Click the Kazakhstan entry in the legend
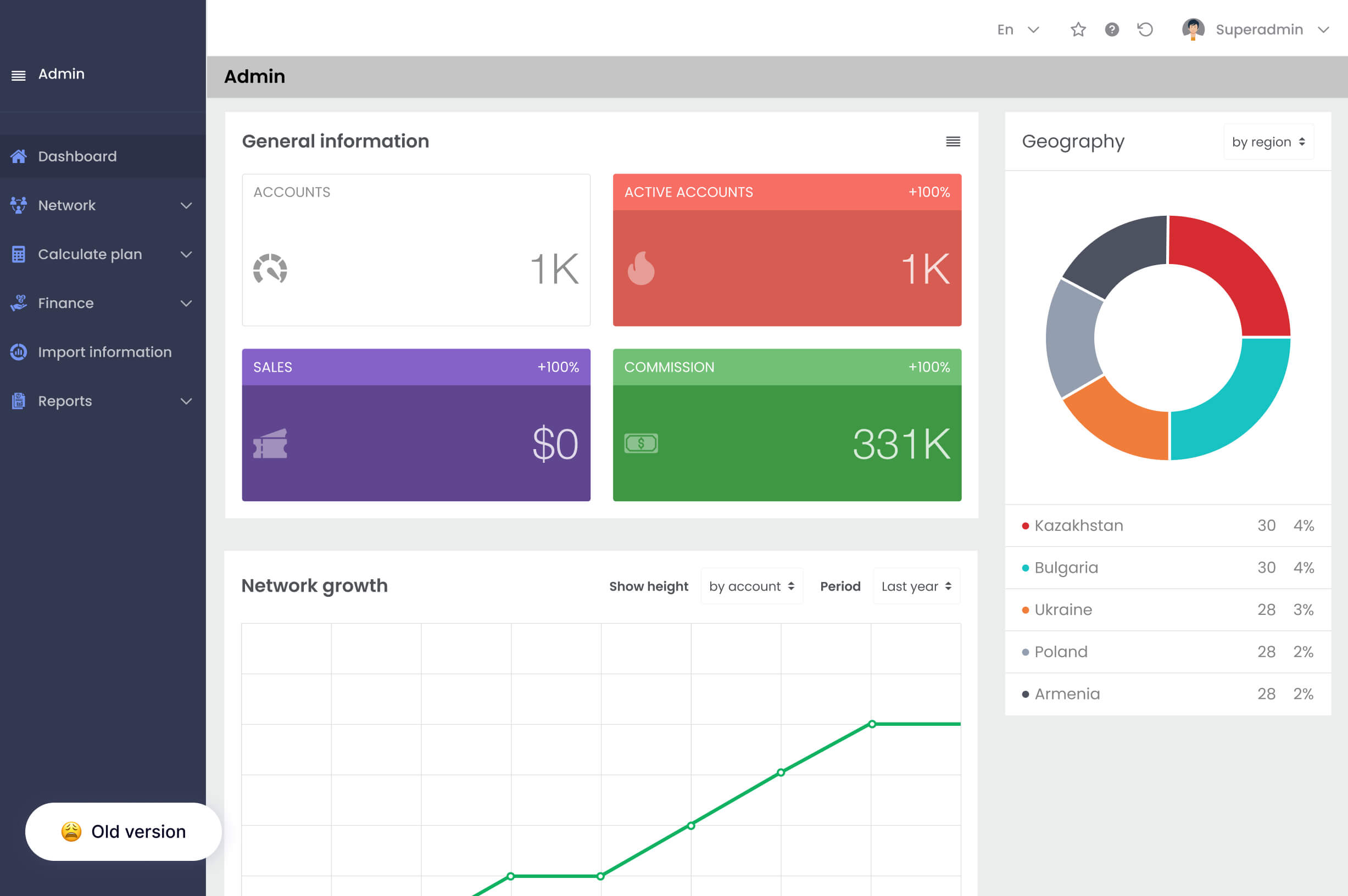Screen dimensions: 1348x896 (x=1078, y=525)
